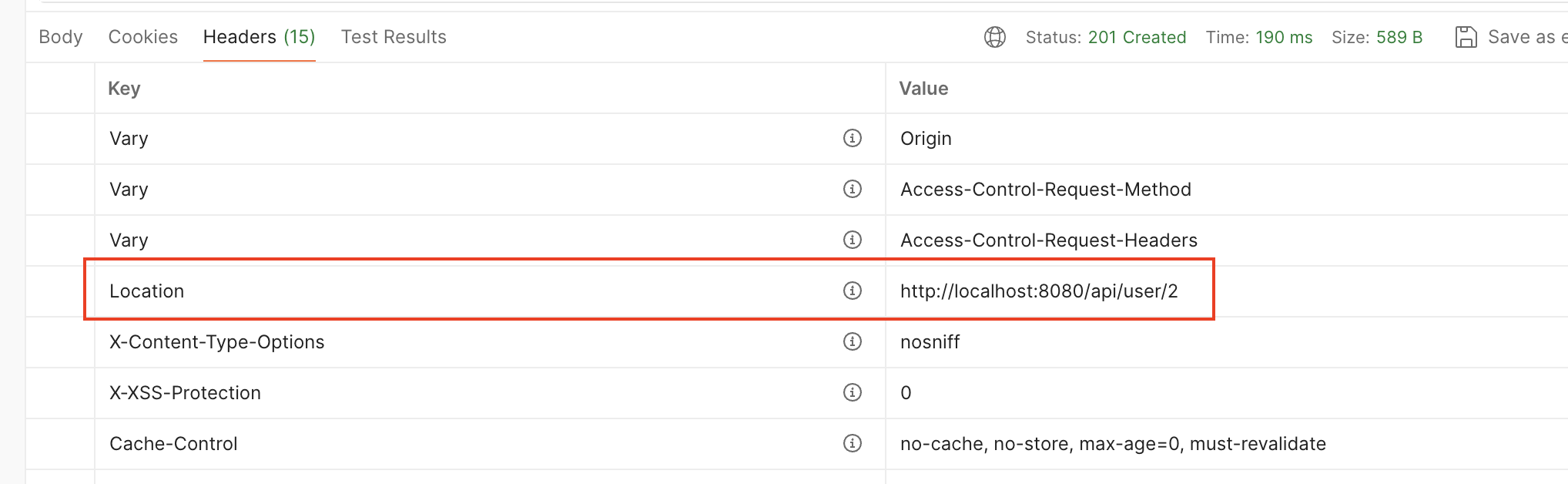Select the Headers (15) tab
Viewport: 1568px width, 484px height.
coord(259,36)
